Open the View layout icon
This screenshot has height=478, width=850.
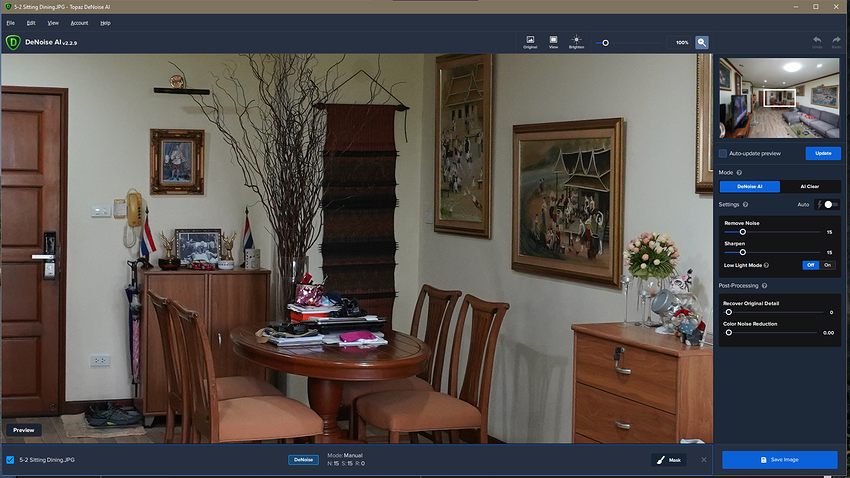click(553, 41)
